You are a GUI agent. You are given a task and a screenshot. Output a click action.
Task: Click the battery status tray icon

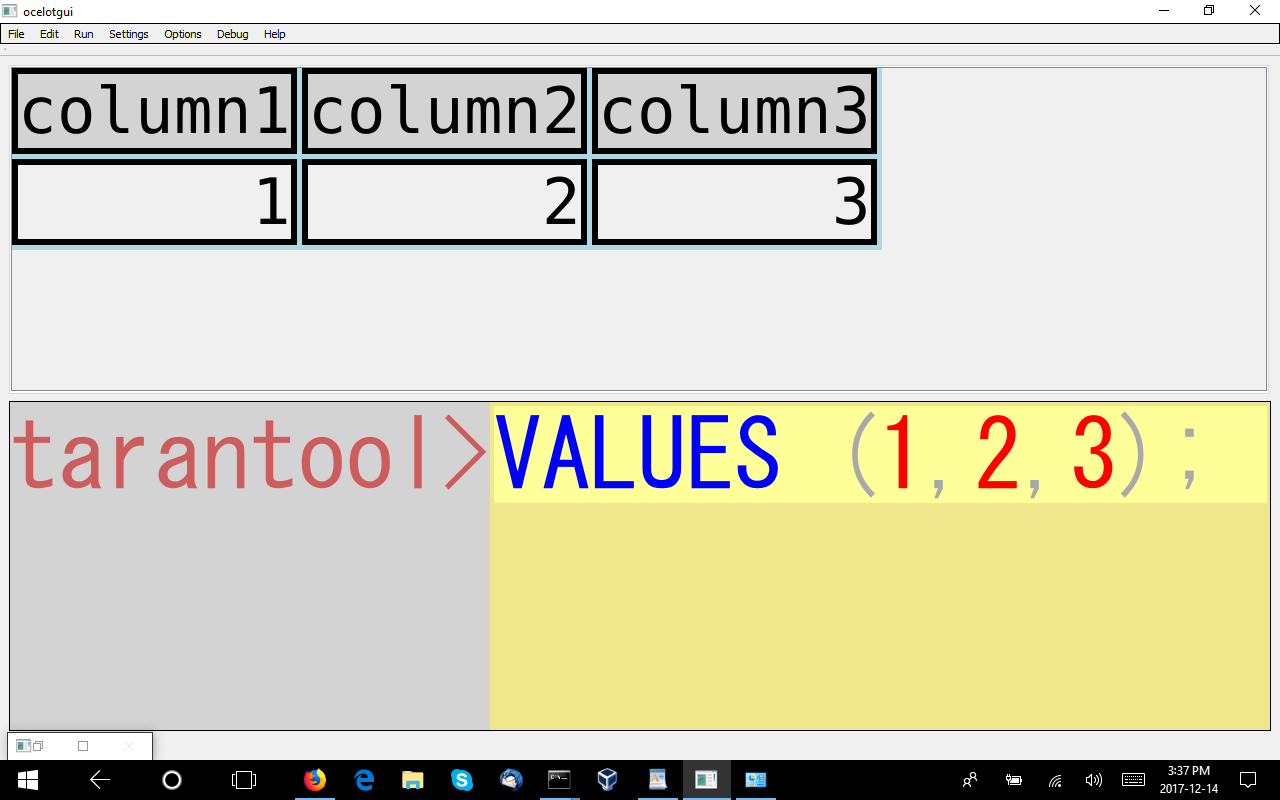(x=1013, y=780)
